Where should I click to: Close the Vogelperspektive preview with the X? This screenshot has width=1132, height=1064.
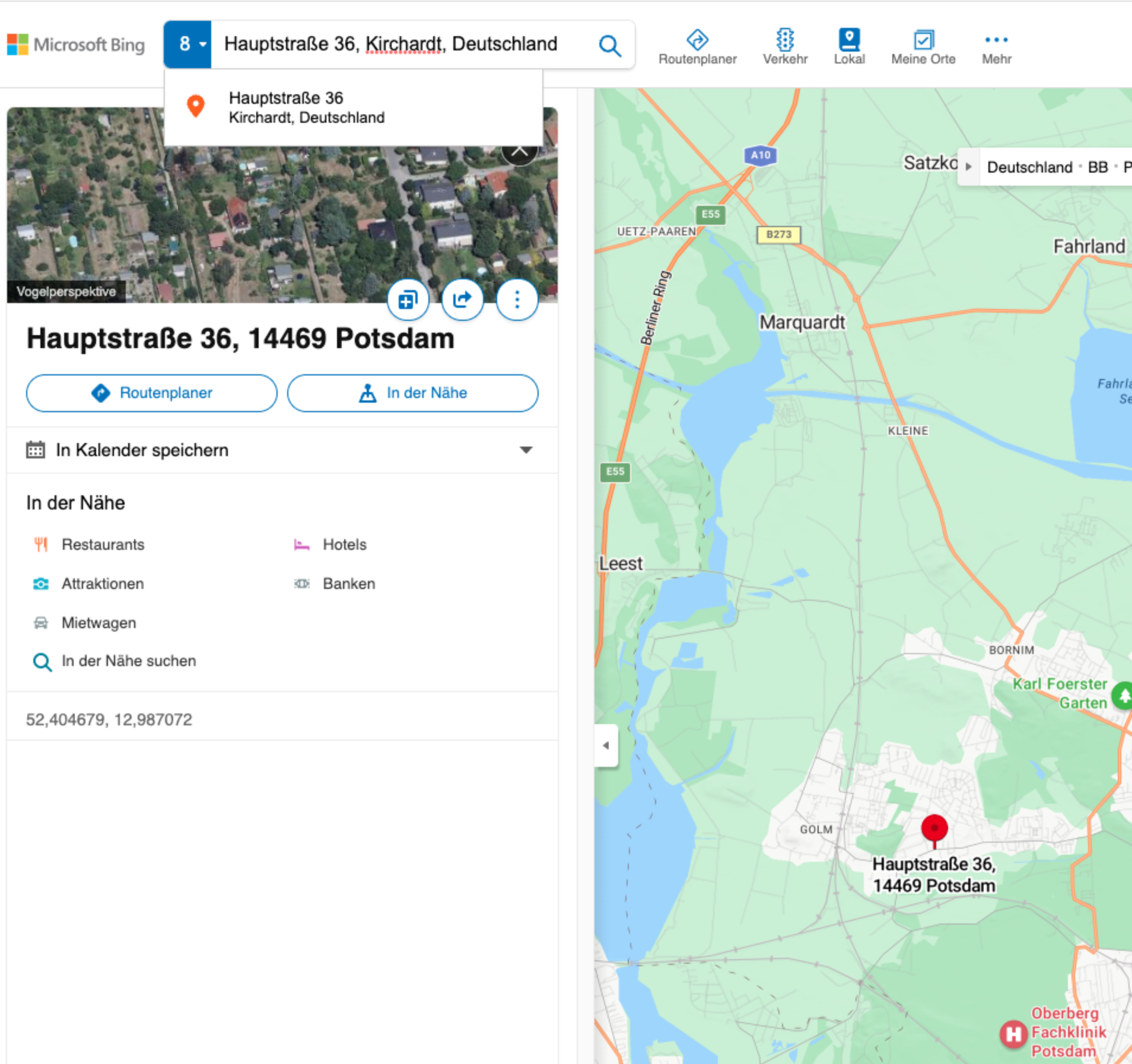pyautogui.click(x=520, y=150)
